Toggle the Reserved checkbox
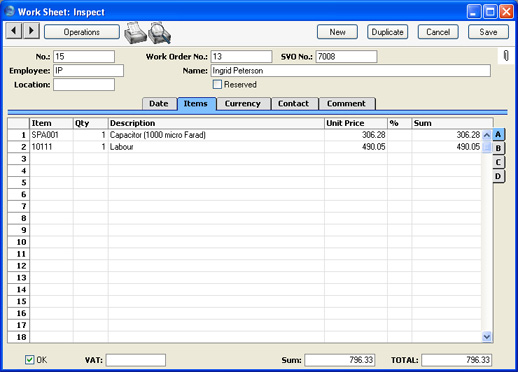This screenshot has height=372, width=518. pyautogui.click(x=217, y=84)
